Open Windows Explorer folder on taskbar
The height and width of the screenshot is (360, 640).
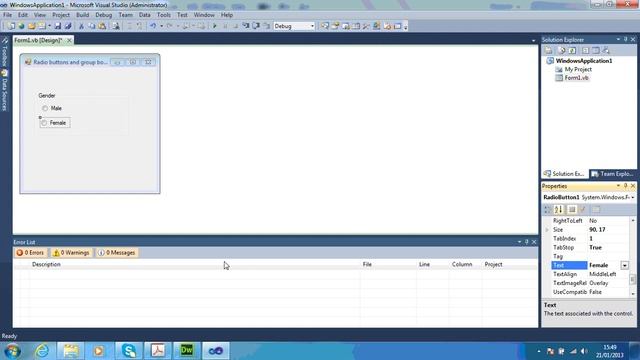point(71,351)
